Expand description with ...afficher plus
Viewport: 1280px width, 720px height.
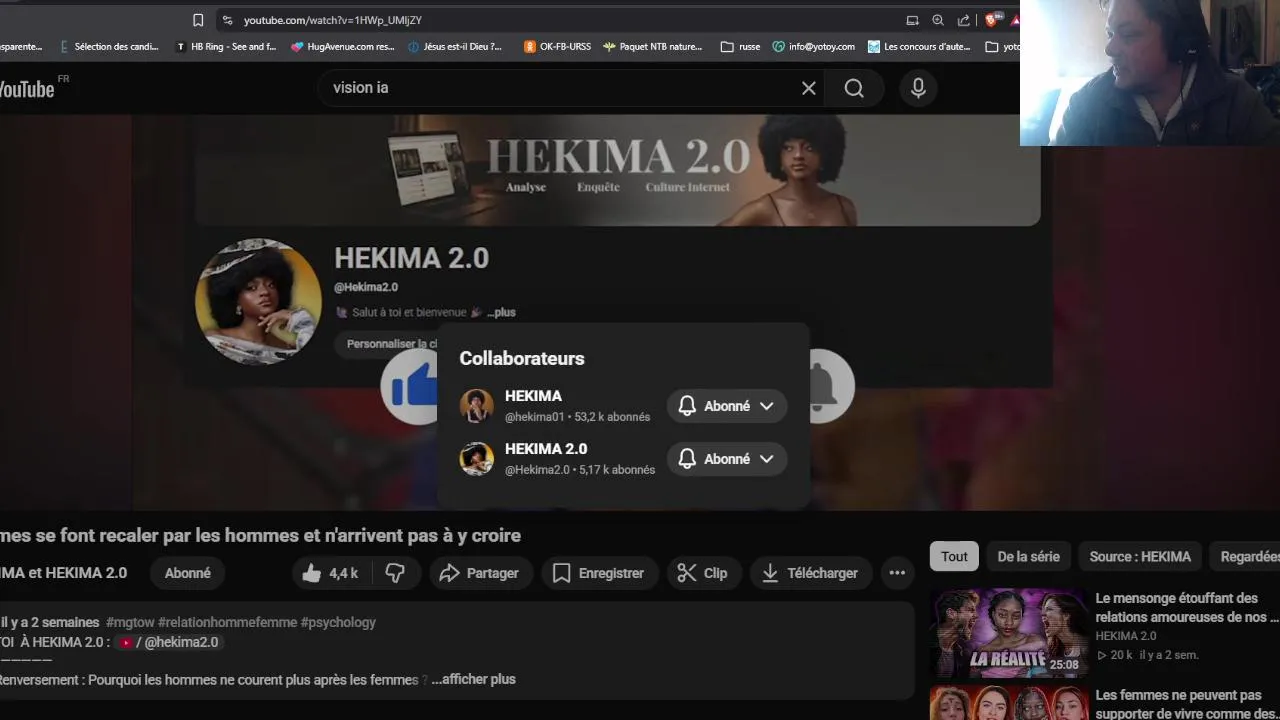[x=473, y=679]
